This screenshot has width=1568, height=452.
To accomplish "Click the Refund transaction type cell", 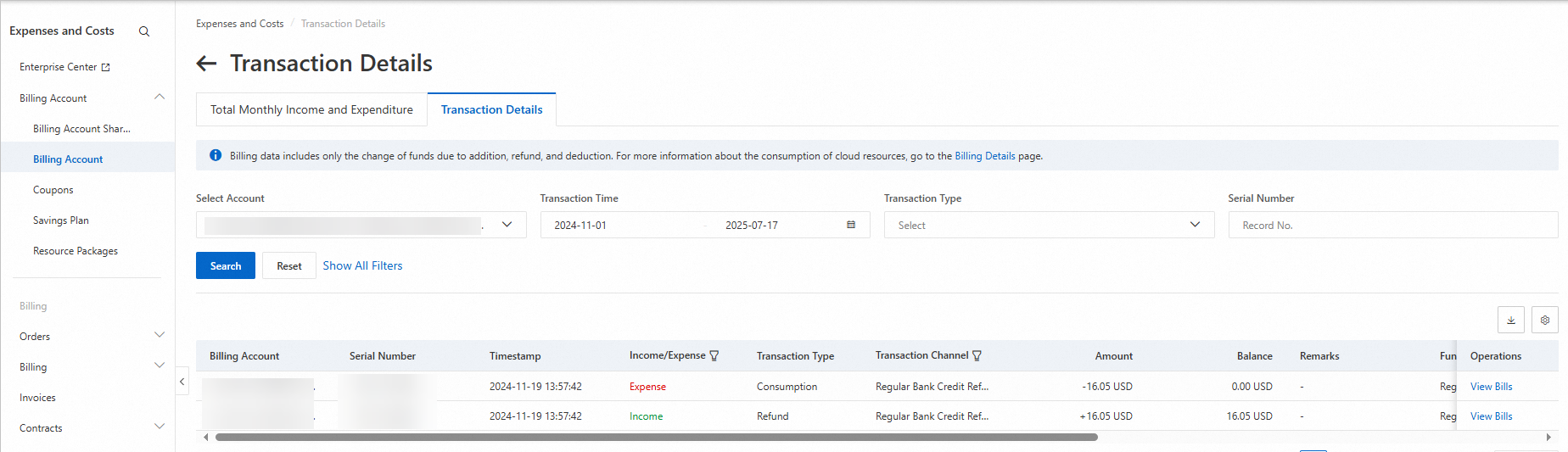I will click(772, 416).
